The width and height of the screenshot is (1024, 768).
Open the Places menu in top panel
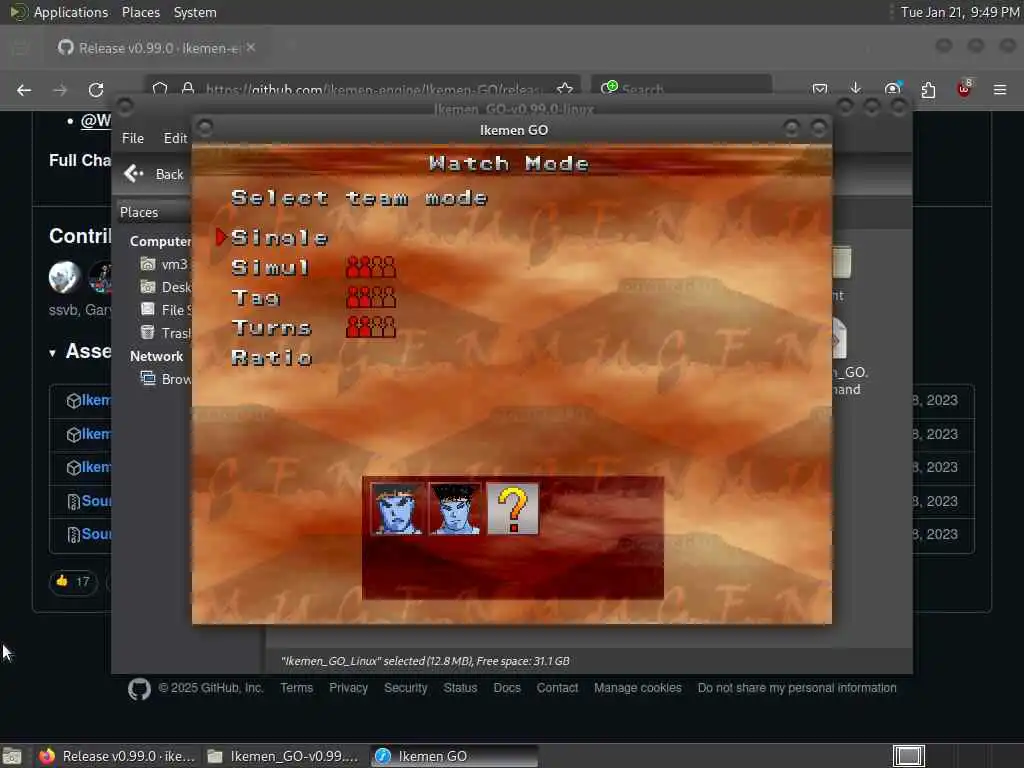click(140, 12)
